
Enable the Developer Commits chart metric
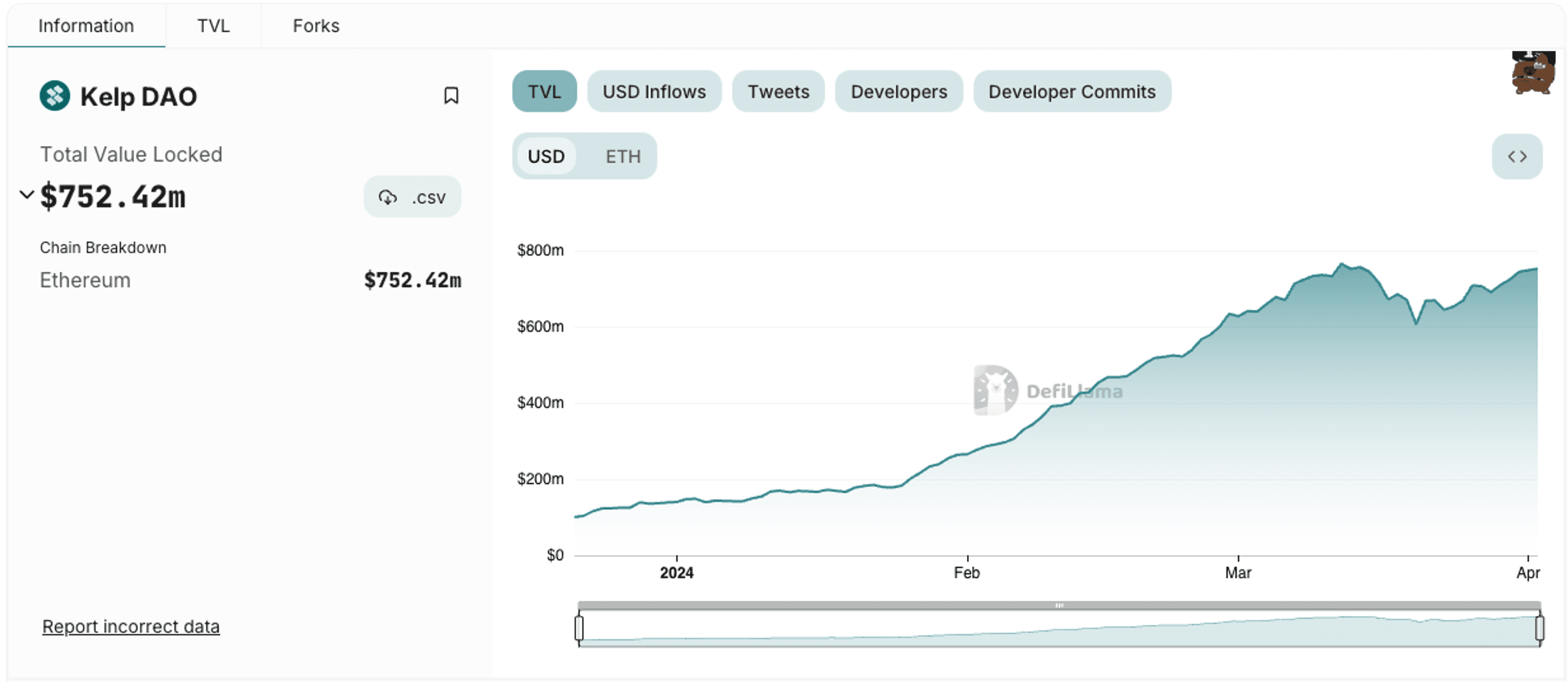click(1072, 92)
